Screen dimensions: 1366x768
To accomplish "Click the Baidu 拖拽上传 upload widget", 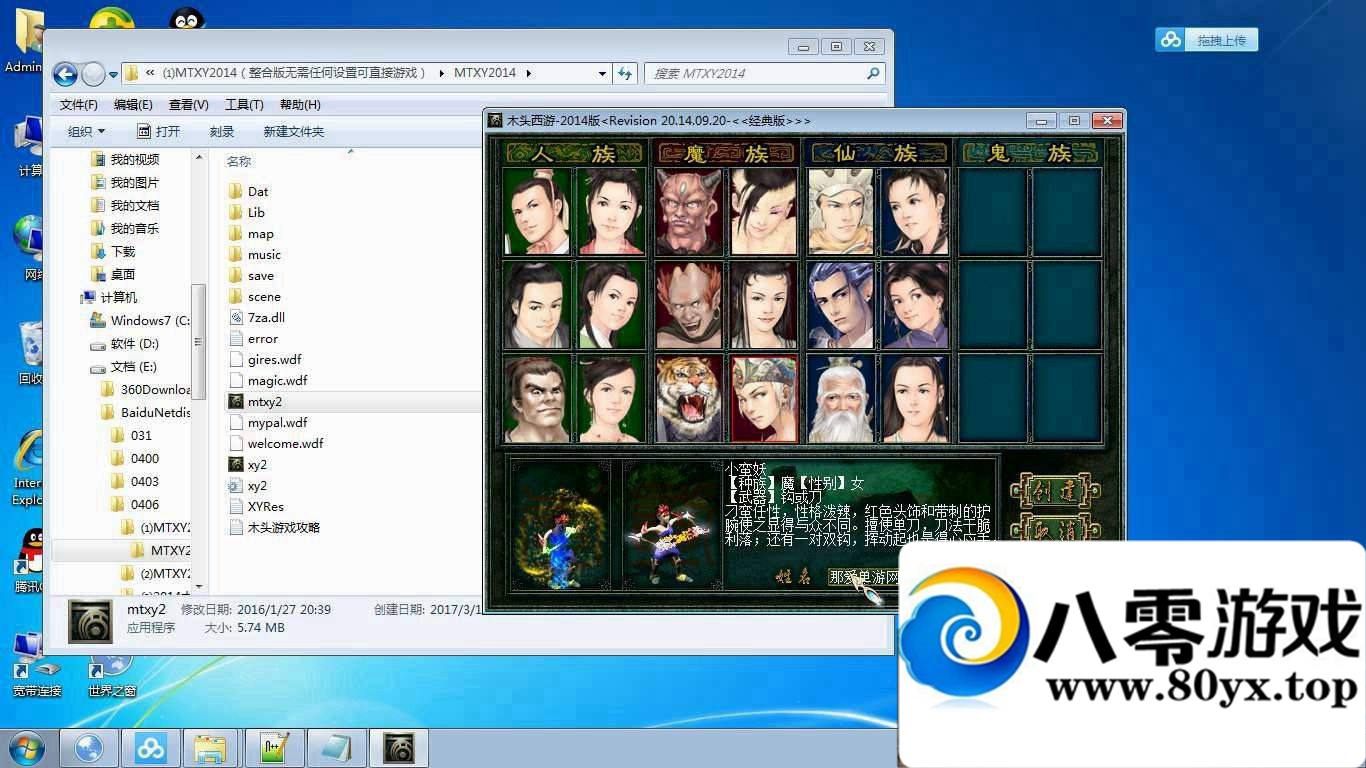I will (x=1206, y=40).
